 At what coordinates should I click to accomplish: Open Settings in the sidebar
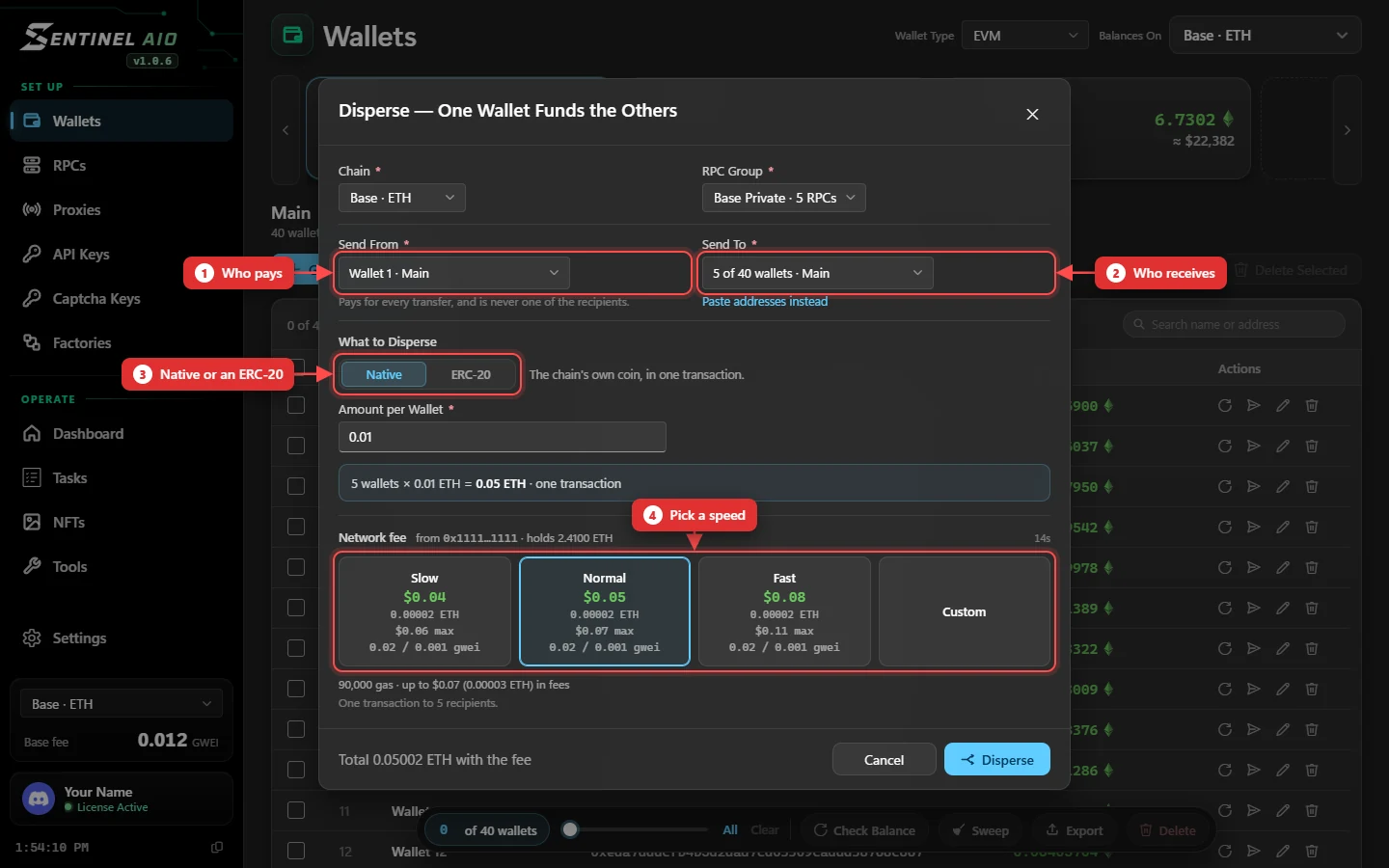coord(122,638)
